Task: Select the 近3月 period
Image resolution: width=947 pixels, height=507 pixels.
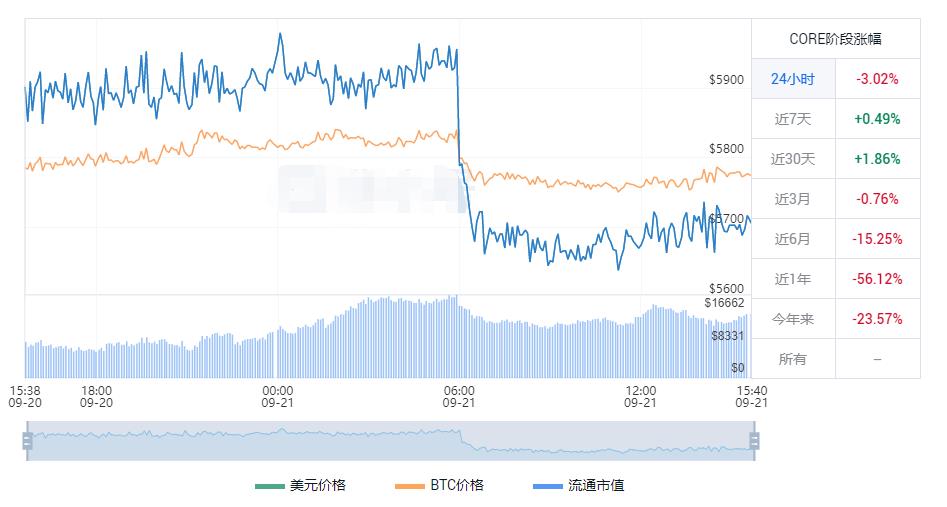Action: (794, 199)
